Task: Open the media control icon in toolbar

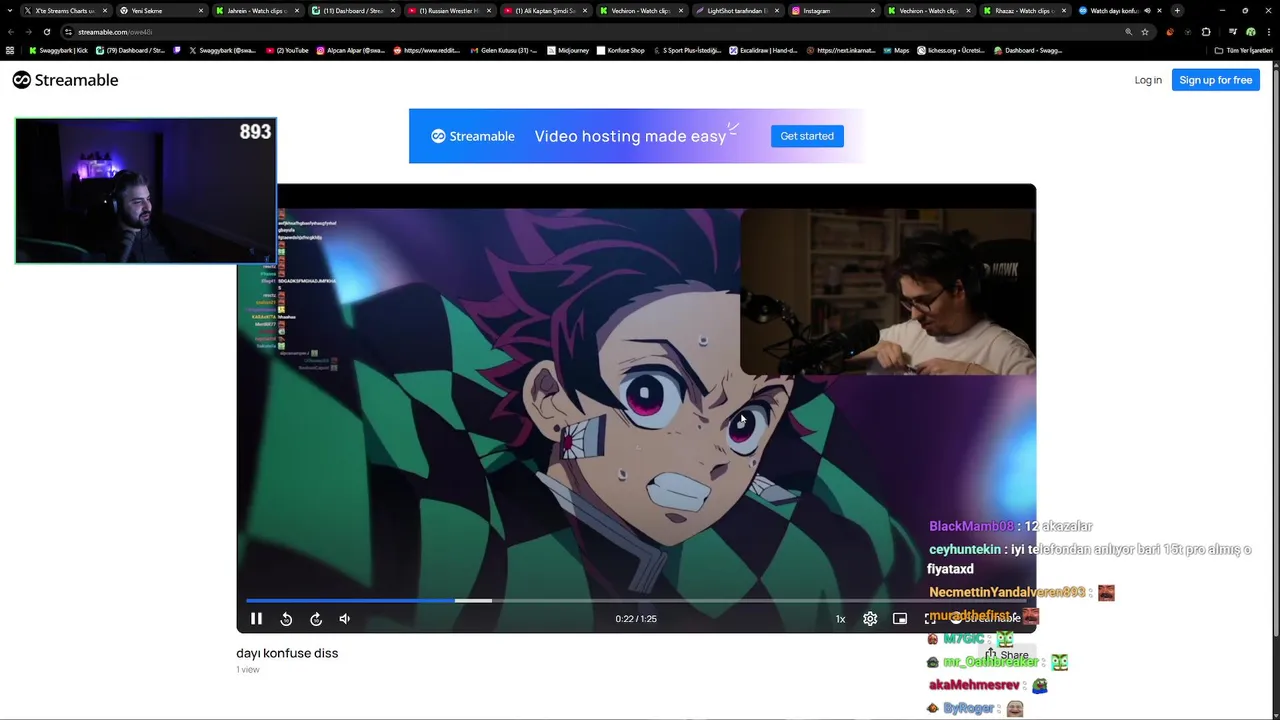Action: pos(1232,32)
